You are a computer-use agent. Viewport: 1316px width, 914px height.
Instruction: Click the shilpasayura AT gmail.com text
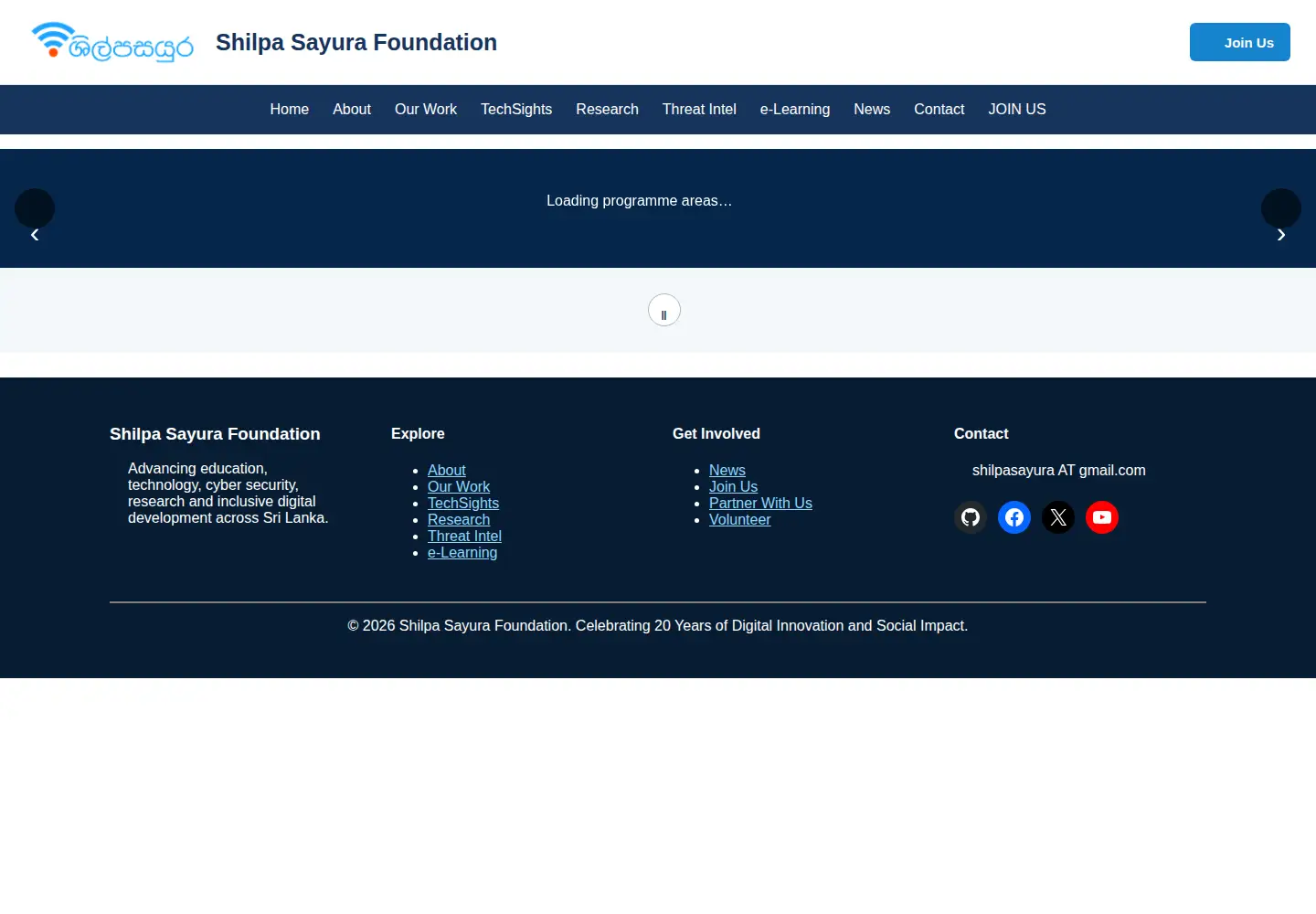1058,470
